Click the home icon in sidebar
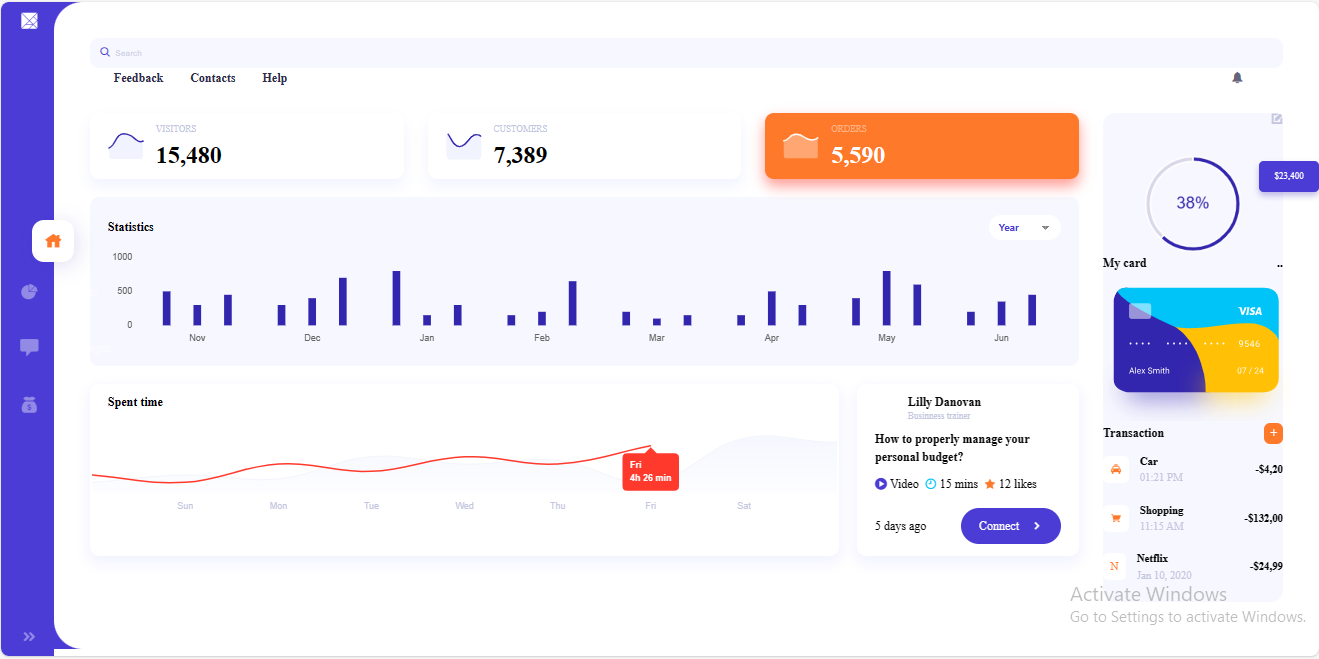Screen dimensions: 1319x659 pyautogui.click(x=53, y=241)
